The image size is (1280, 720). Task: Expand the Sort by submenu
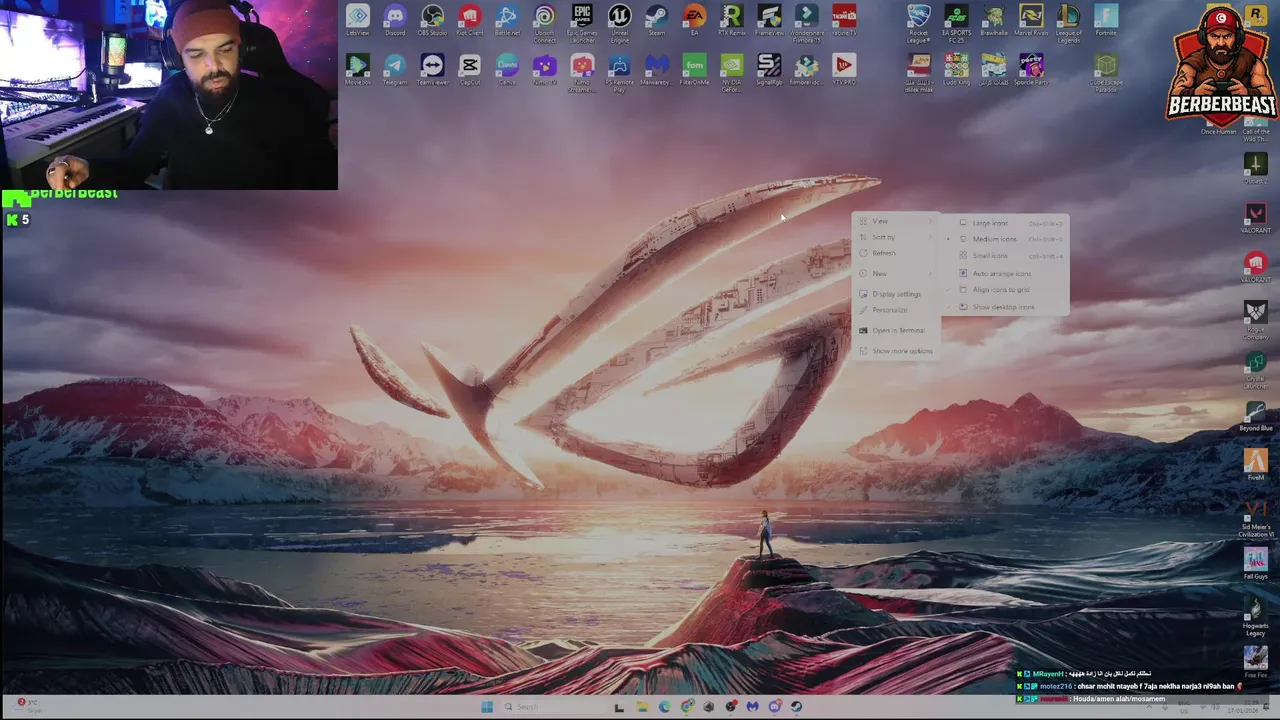[895, 237]
